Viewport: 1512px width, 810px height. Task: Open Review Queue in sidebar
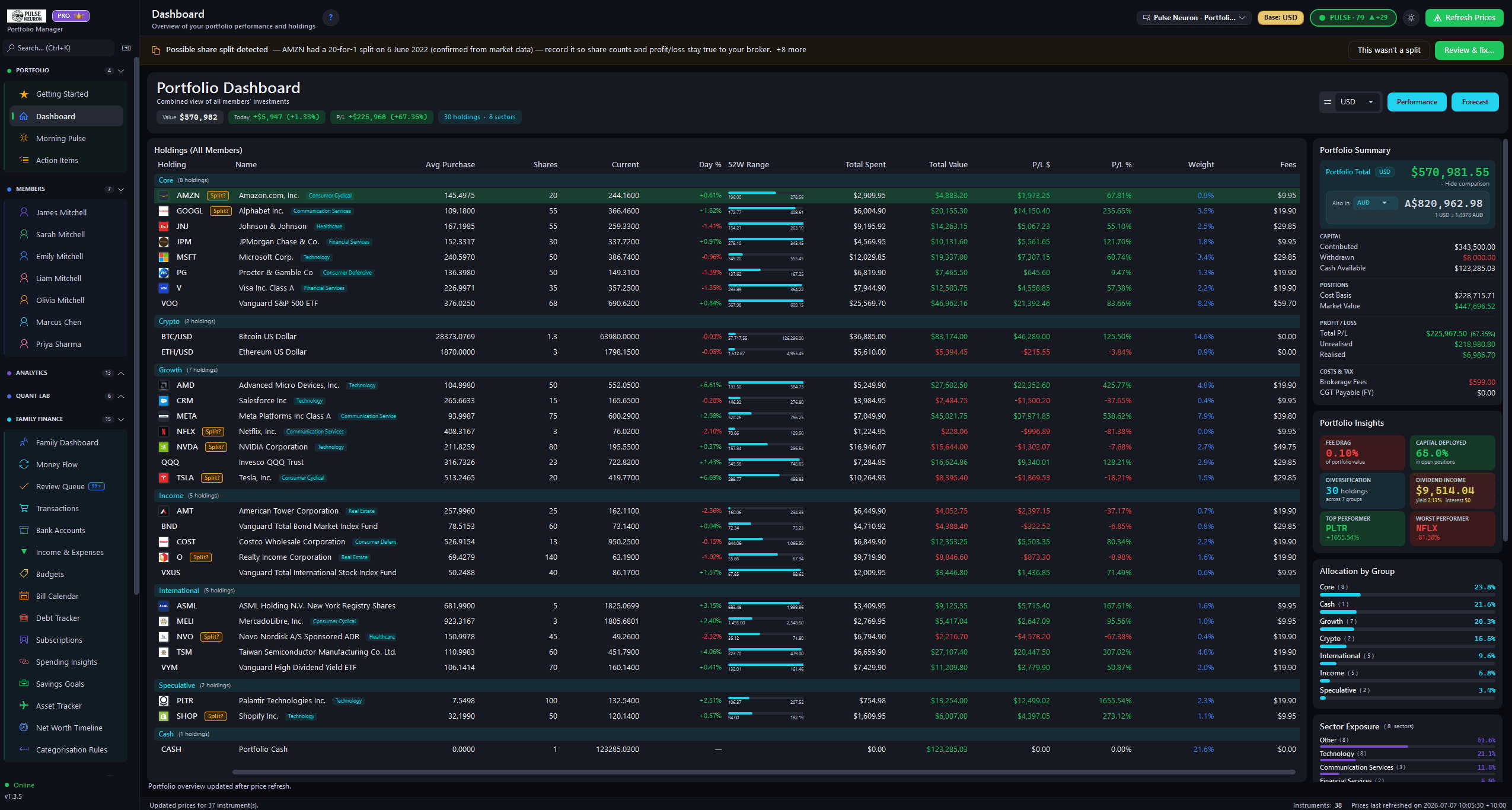(x=66, y=486)
